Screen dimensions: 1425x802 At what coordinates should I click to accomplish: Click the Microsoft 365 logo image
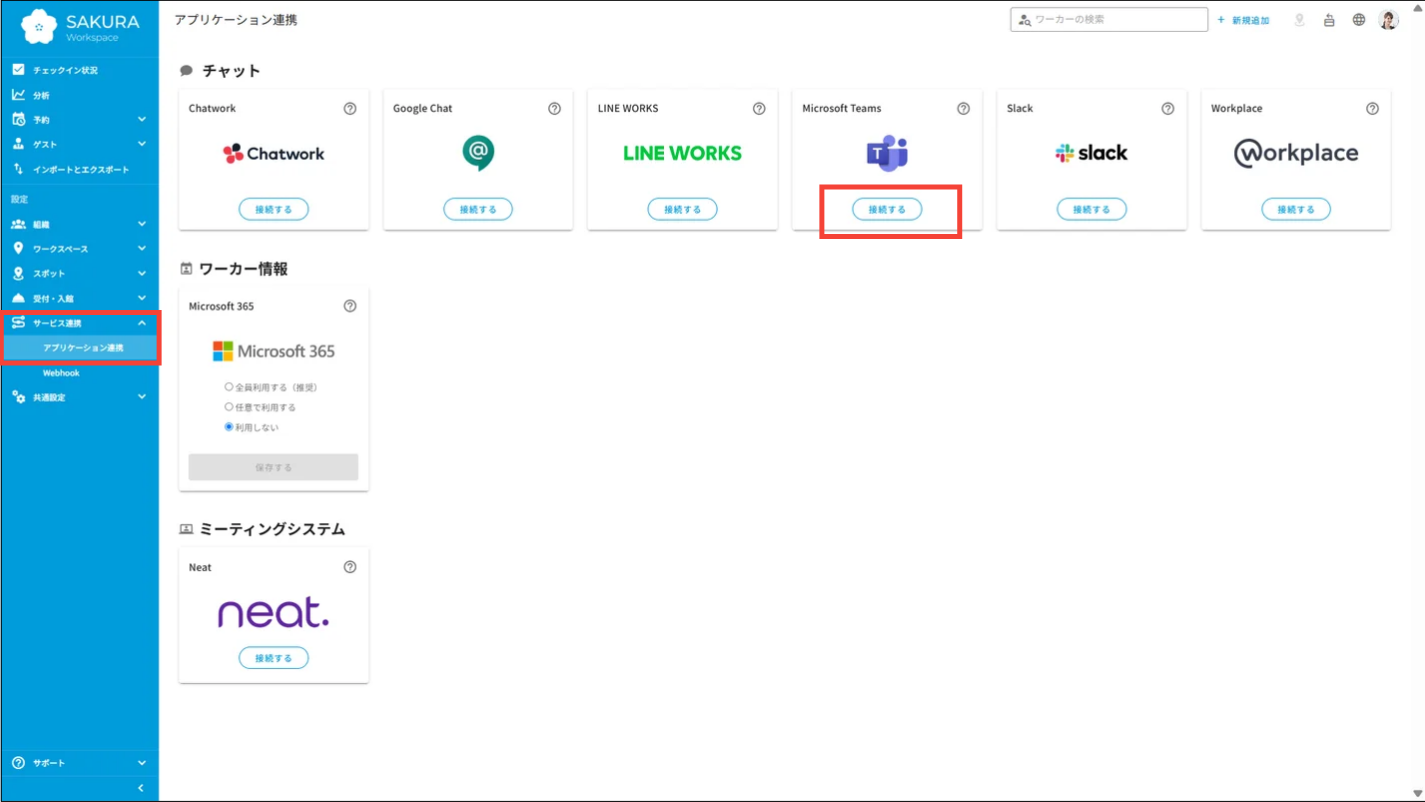click(274, 351)
